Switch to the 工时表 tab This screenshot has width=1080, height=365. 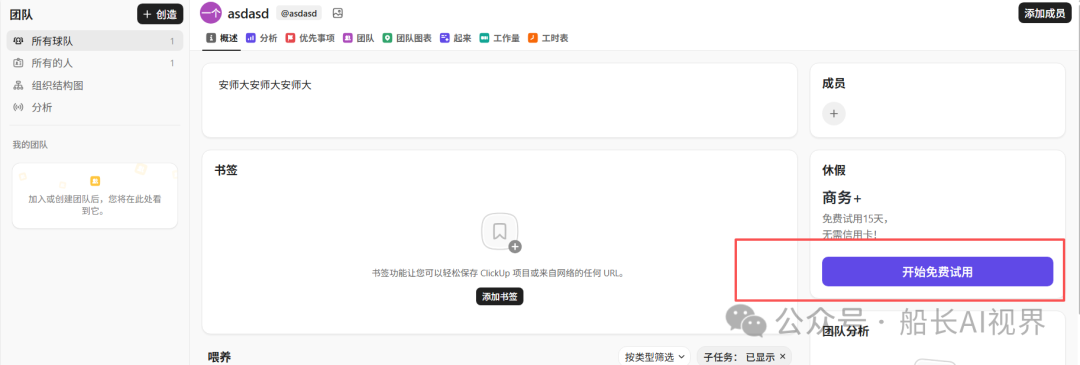point(548,39)
